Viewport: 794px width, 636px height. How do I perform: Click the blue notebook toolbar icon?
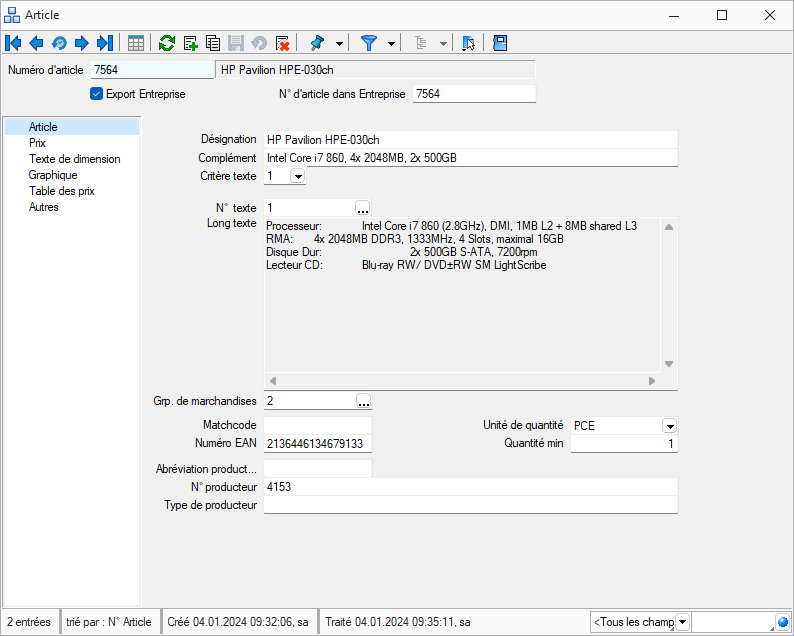tap(500, 43)
